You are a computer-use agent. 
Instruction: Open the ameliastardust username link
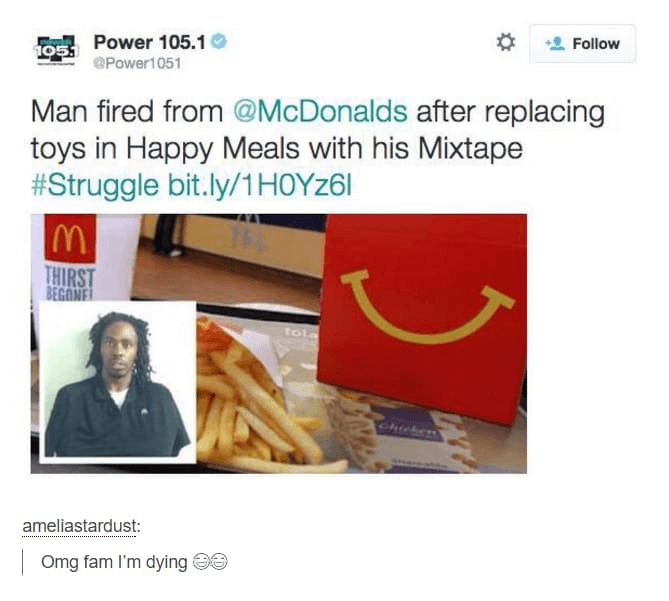(79, 526)
